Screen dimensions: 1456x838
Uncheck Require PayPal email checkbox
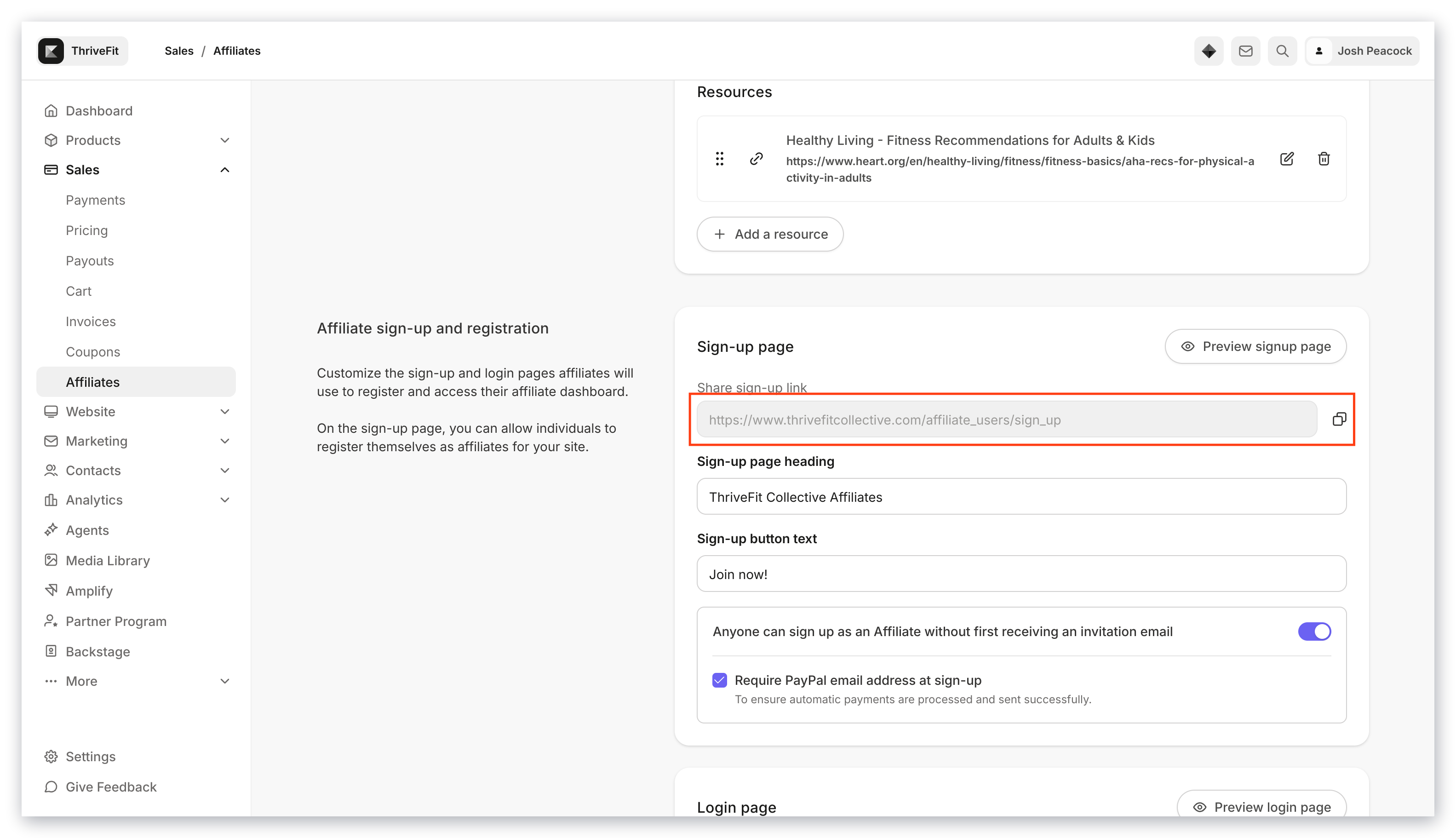click(719, 680)
